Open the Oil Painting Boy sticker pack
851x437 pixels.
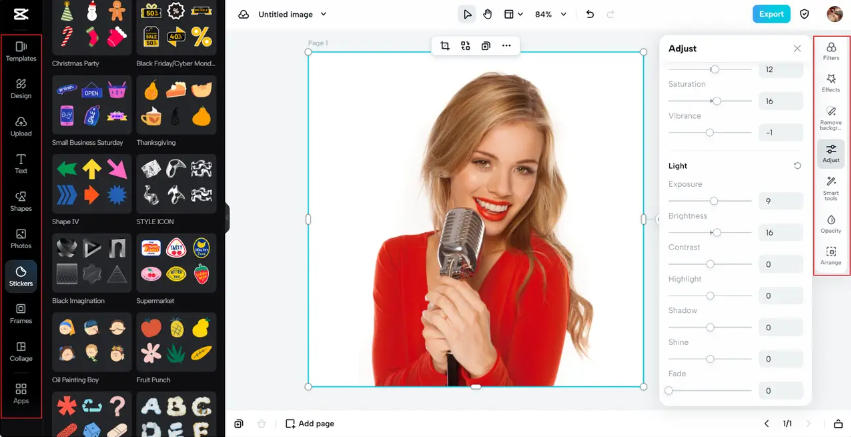click(x=92, y=343)
